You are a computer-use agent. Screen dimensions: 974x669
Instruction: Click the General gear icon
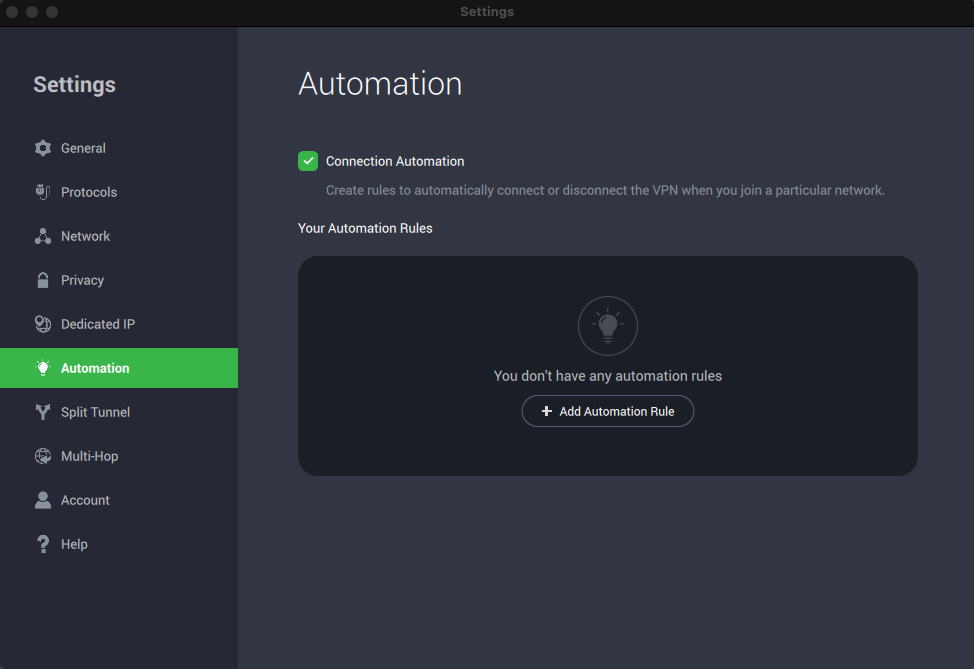click(x=43, y=148)
